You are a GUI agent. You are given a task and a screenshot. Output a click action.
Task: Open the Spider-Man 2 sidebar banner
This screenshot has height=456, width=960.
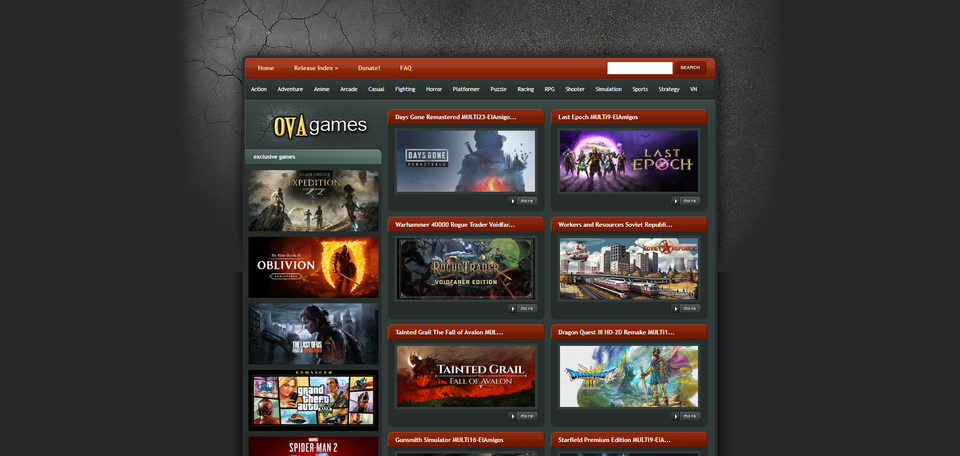coord(313,446)
